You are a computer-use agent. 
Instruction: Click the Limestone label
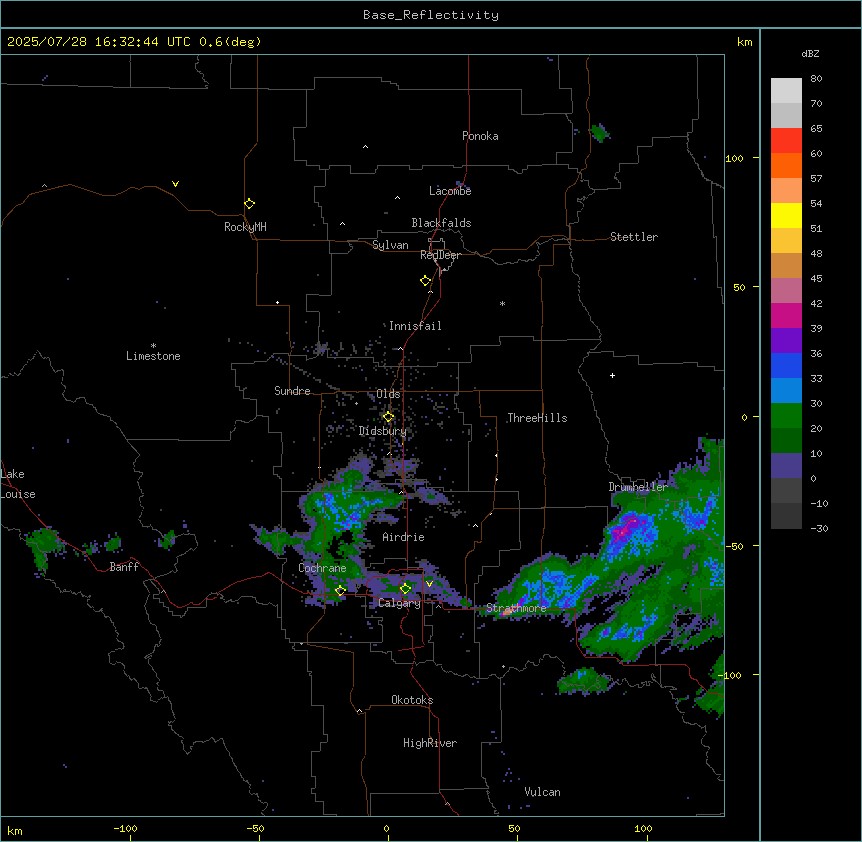(153, 356)
